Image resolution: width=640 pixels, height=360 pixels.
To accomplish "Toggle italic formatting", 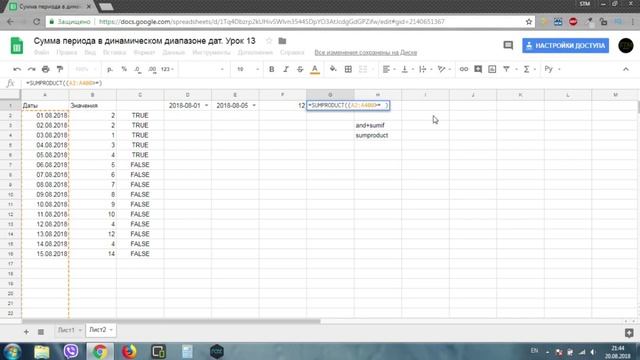I will 286,69.
